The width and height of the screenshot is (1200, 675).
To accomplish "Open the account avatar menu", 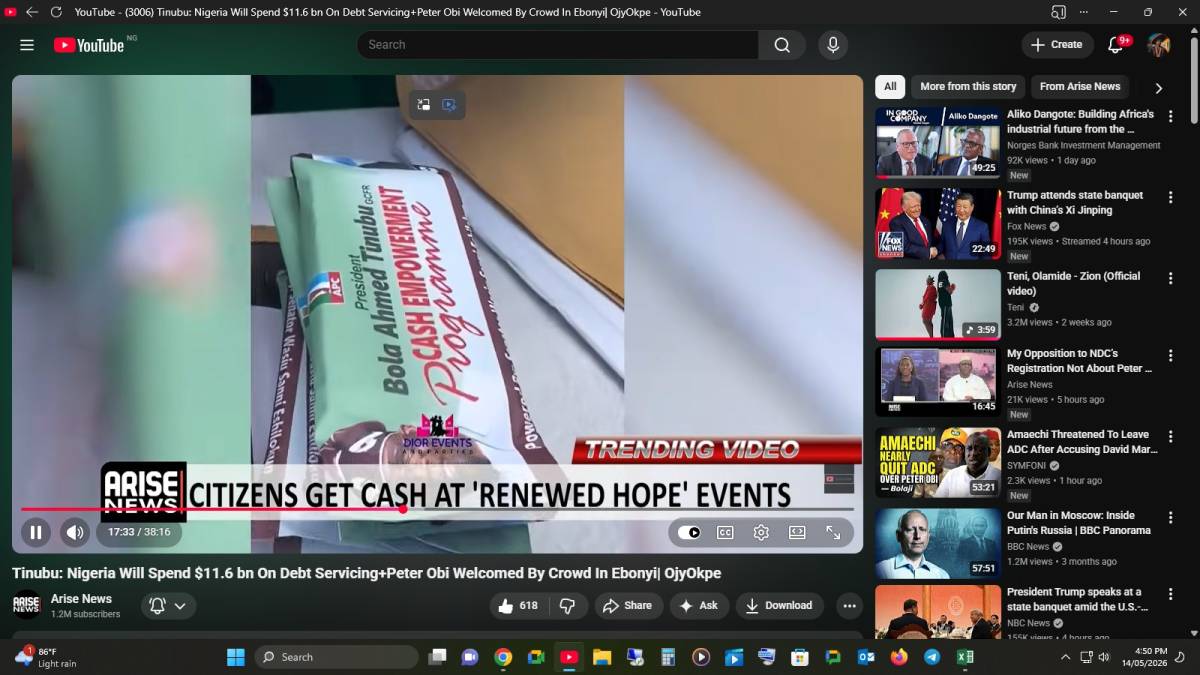I will click(x=1159, y=45).
